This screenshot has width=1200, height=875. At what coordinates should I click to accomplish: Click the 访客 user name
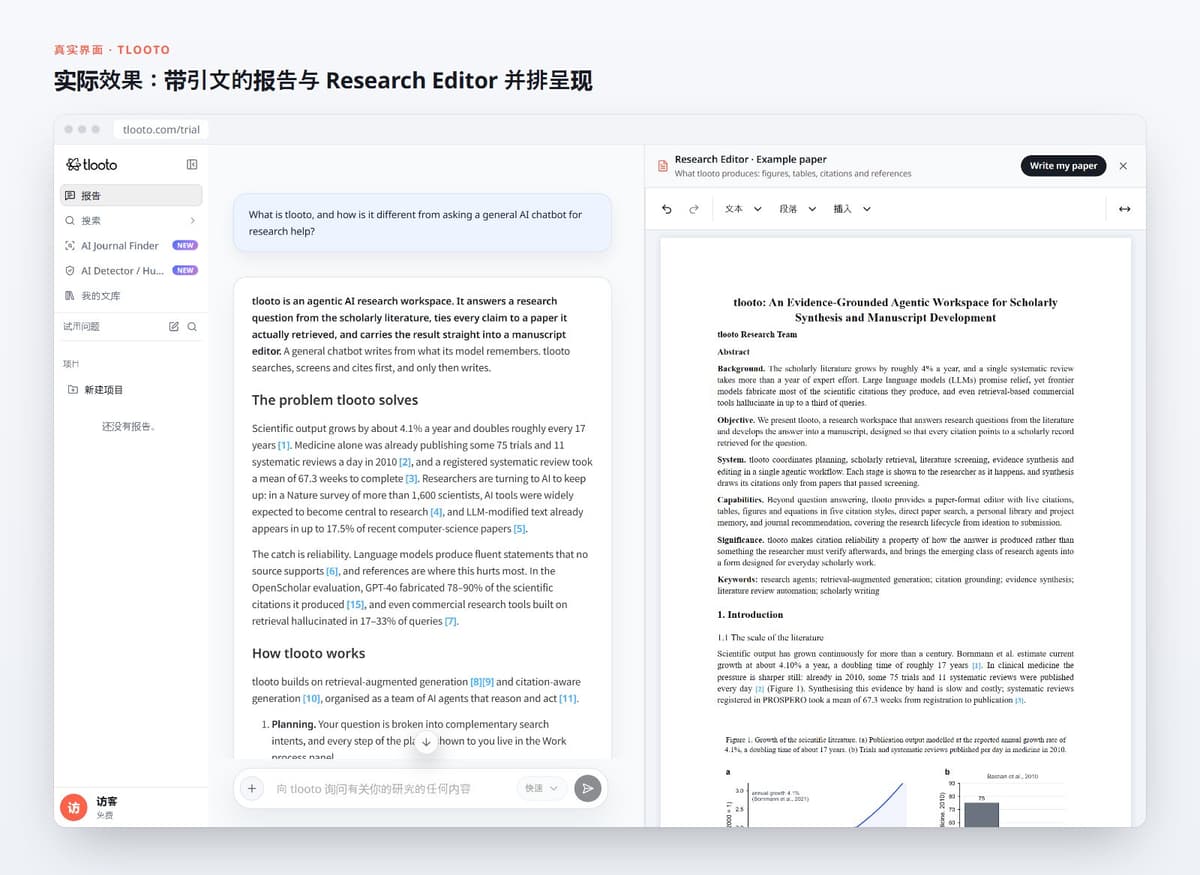[107, 801]
